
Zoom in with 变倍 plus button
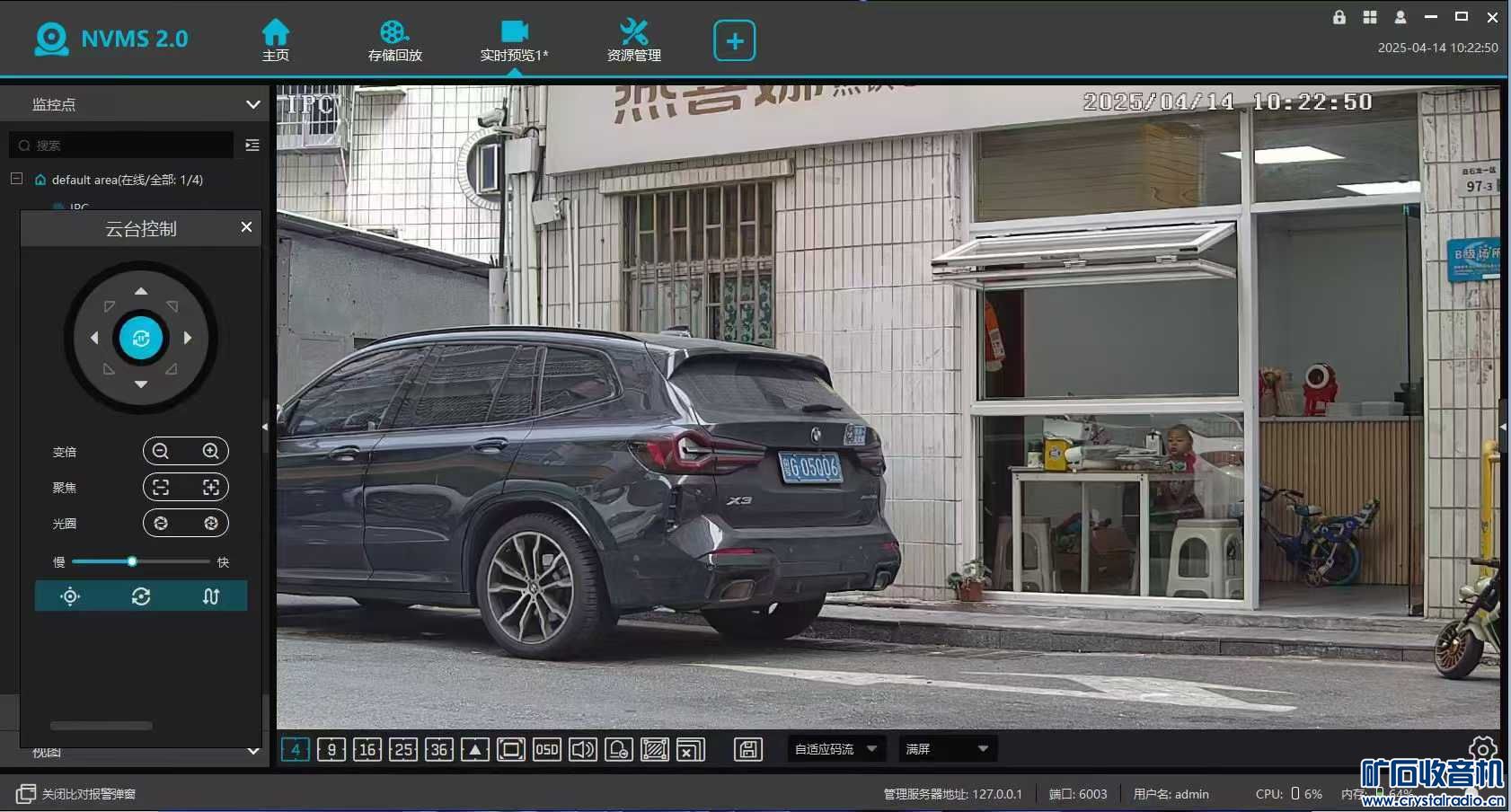tap(211, 451)
